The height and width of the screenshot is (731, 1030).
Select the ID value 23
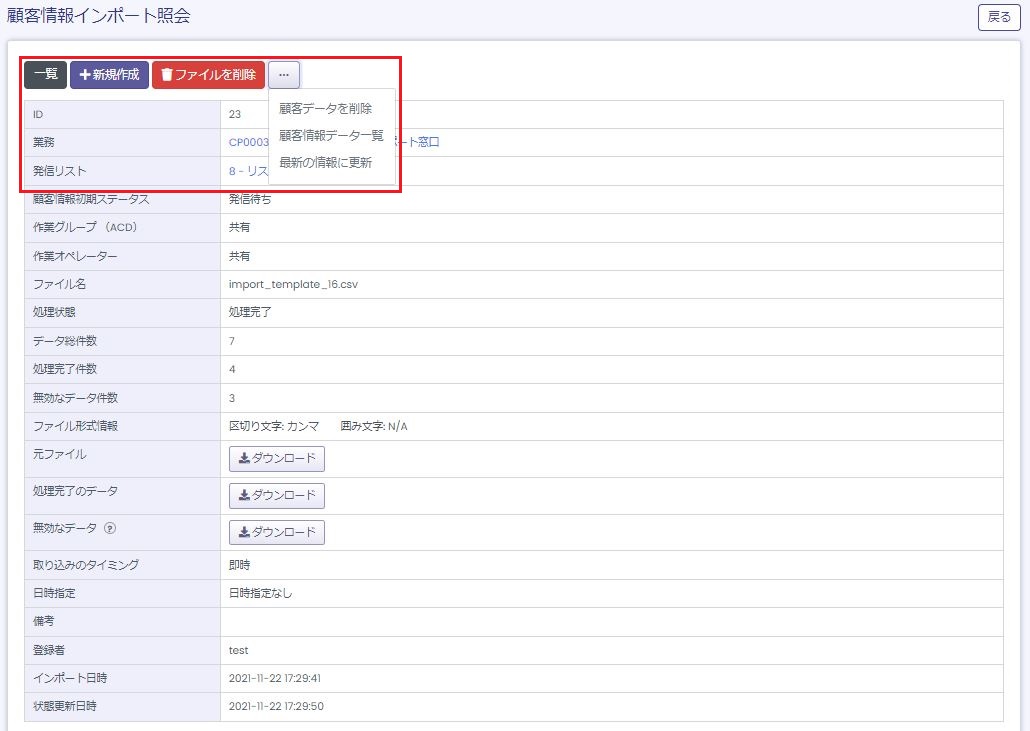point(235,114)
